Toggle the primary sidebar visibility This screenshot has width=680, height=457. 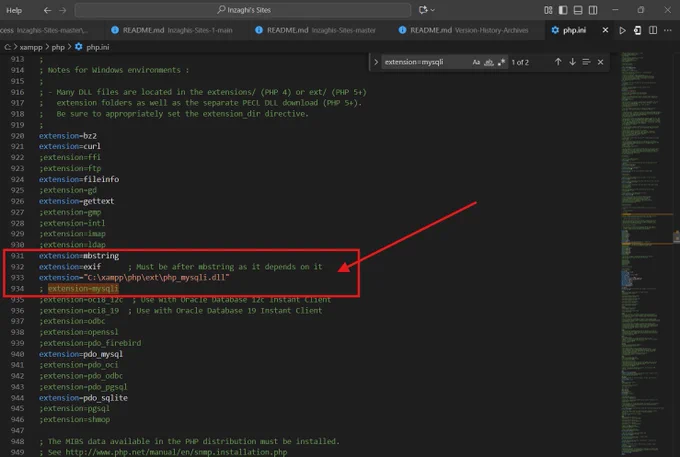point(563,10)
